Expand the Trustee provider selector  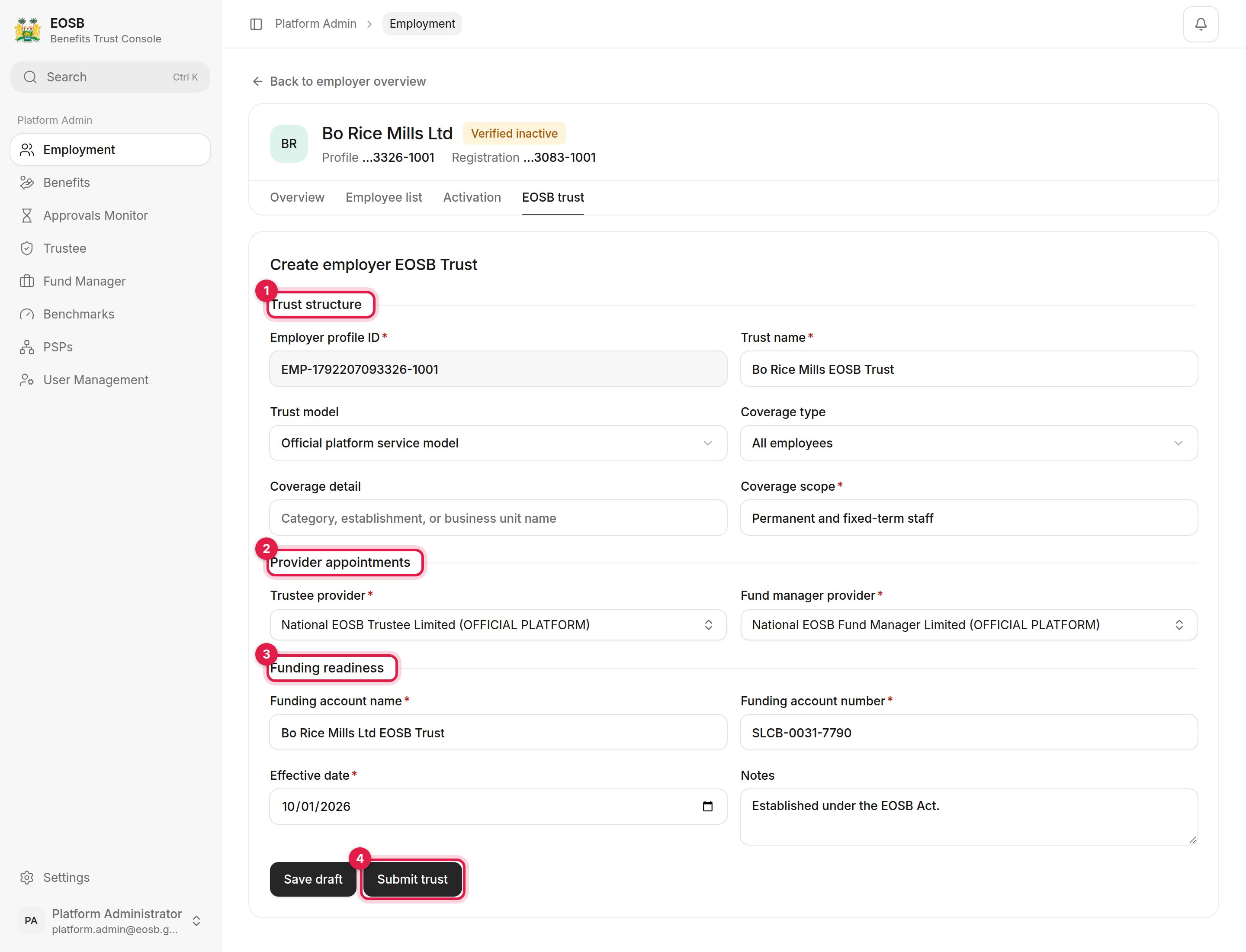[498, 625]
